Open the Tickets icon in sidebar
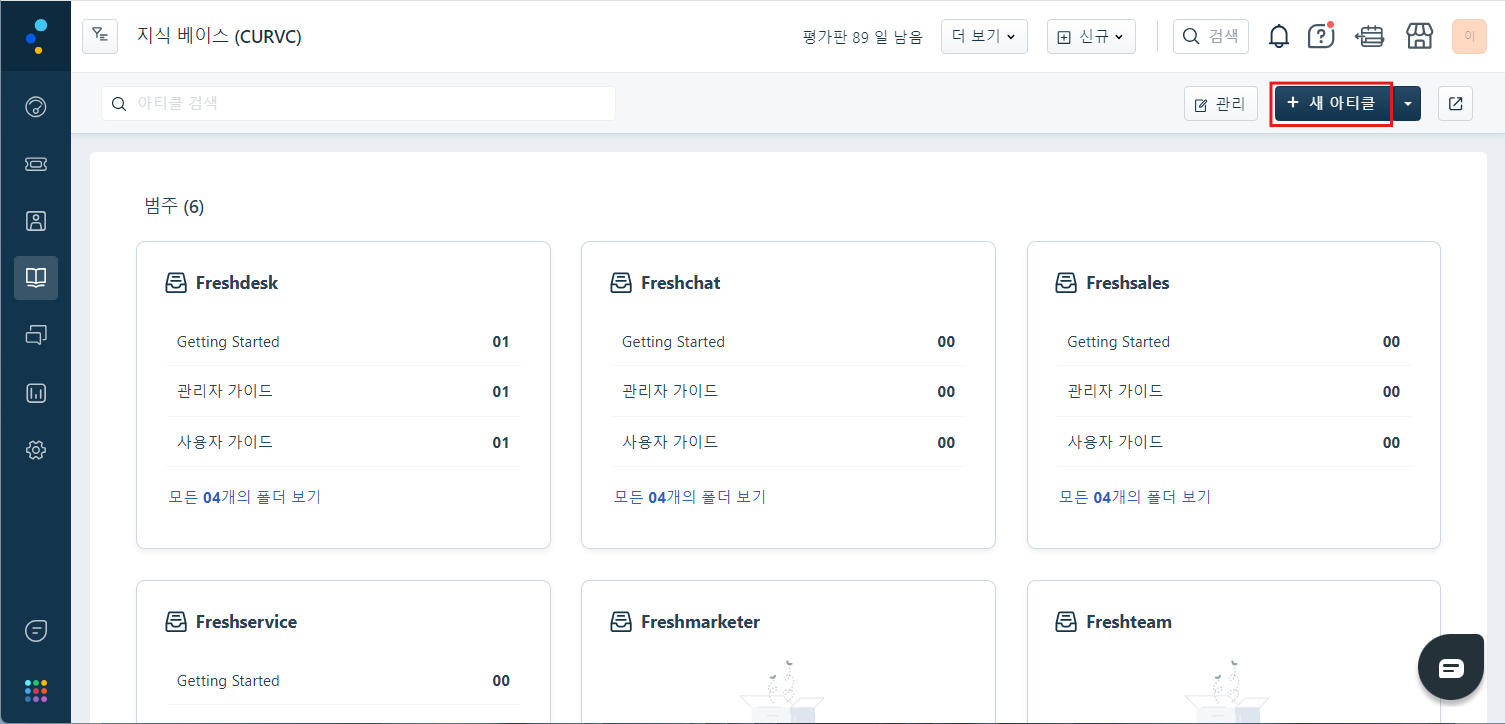This screenshot has width=1505, height=724. click(x=36, y=164)
